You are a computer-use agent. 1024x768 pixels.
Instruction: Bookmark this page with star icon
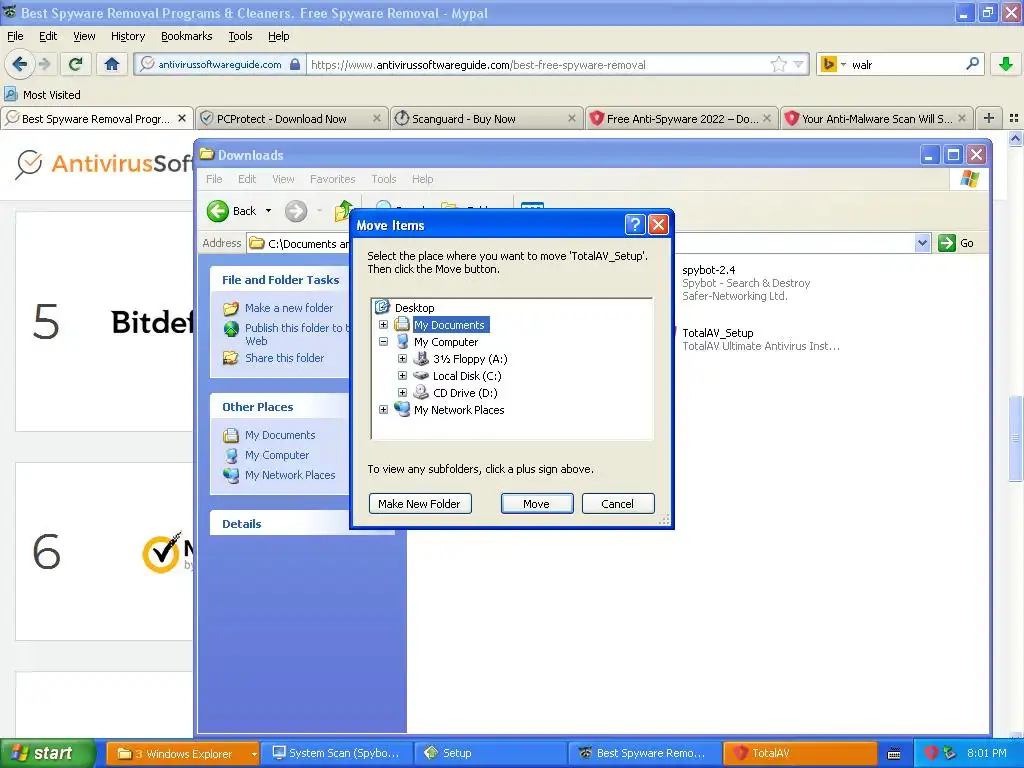778,64
